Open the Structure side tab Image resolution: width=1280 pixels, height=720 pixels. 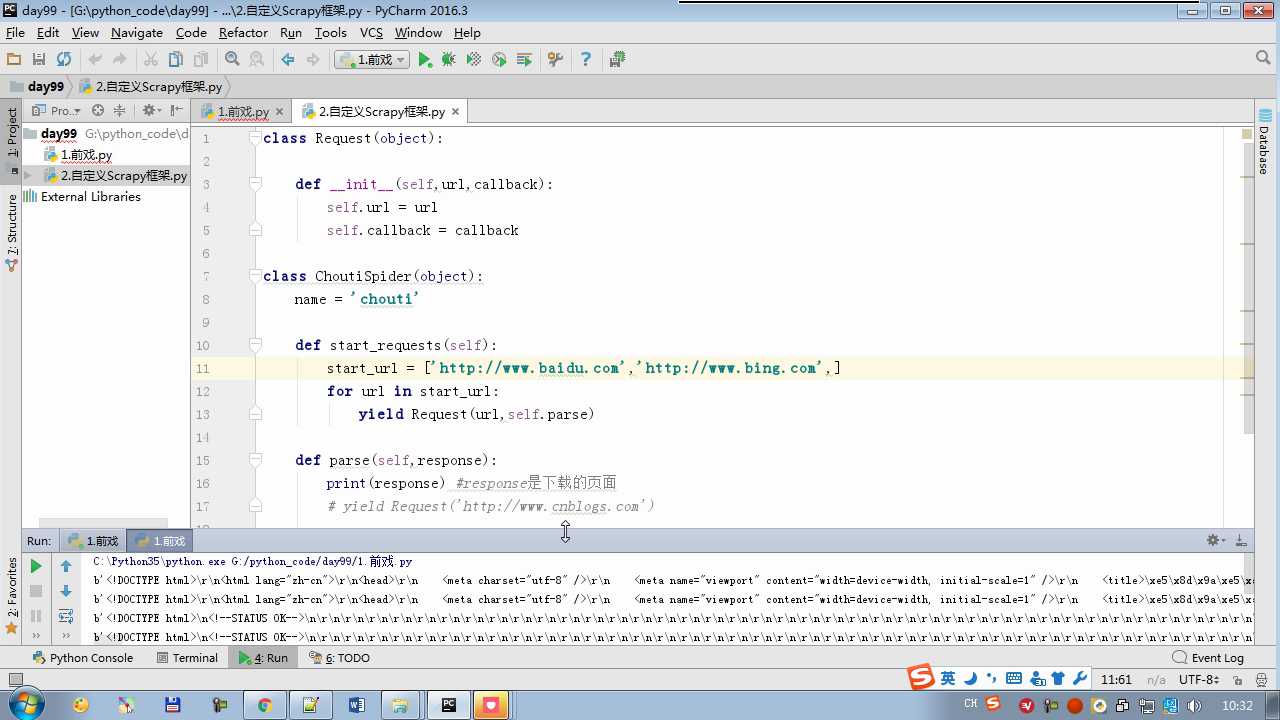pos(12,232)
